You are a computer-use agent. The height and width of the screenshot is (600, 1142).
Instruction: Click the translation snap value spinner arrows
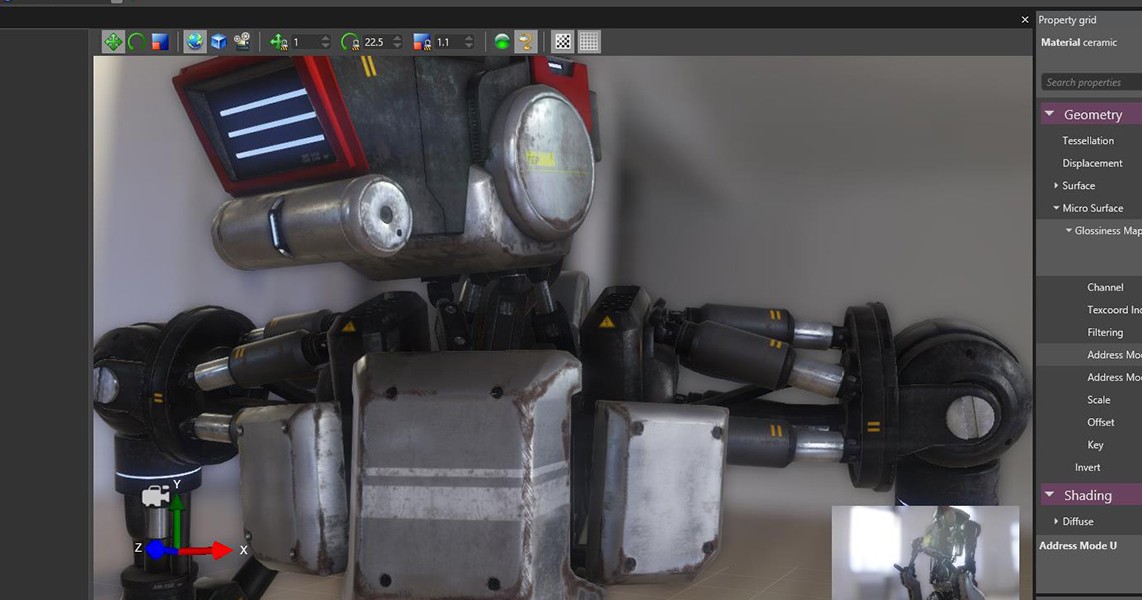tap(326, 42)
